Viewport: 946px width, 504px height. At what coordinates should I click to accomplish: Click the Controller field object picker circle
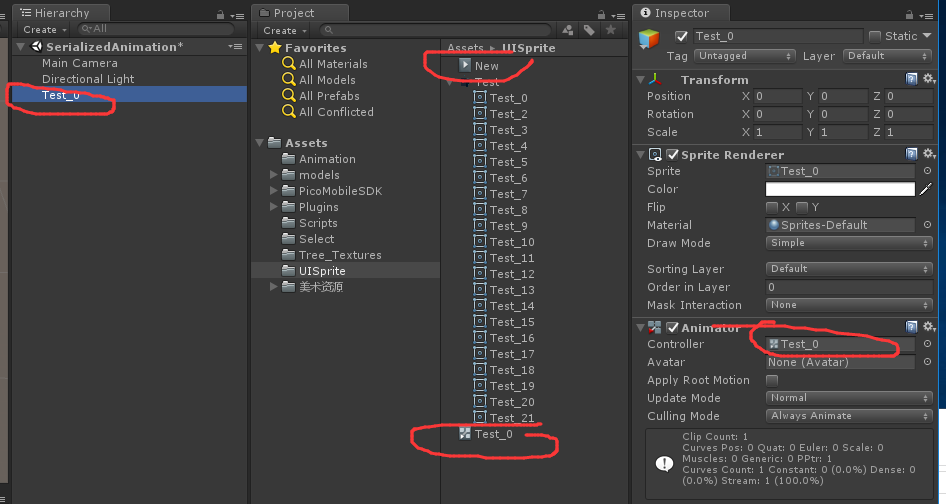[927, 343]
